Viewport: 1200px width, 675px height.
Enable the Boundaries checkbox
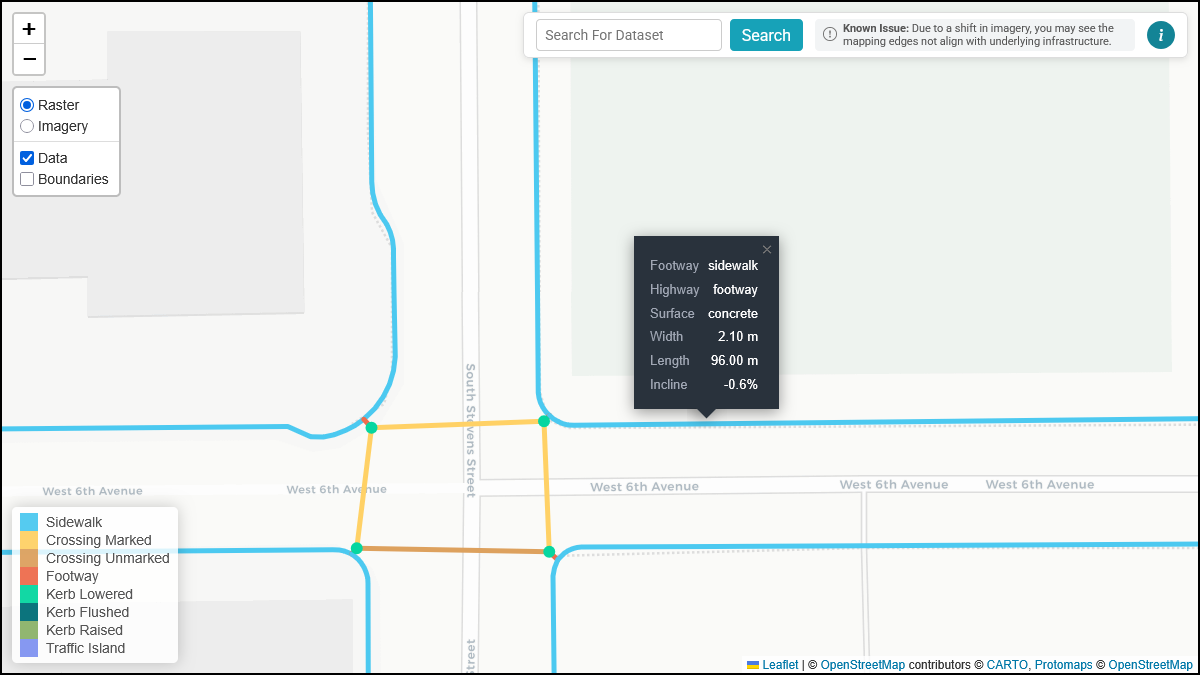click(27, 179)
